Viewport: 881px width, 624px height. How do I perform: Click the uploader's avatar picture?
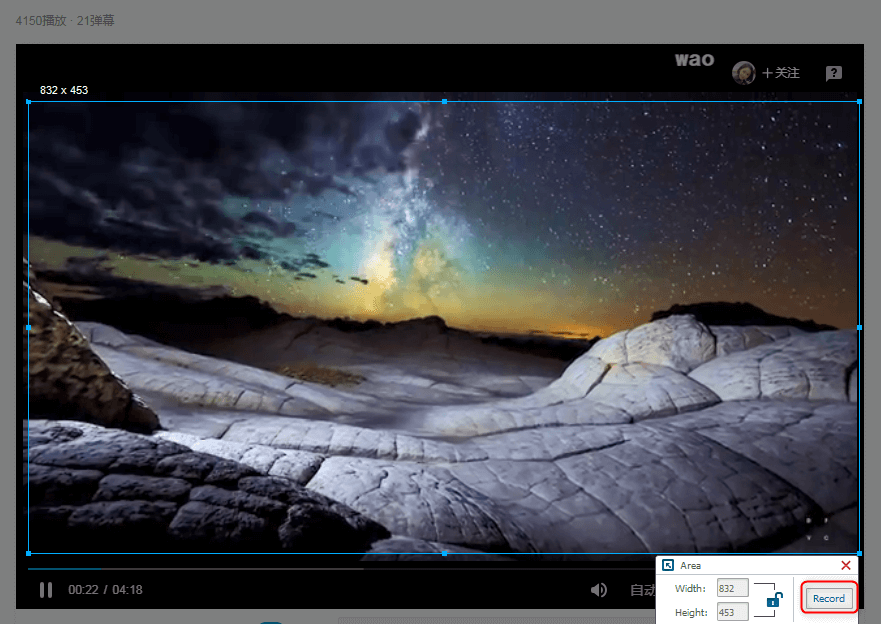[743, 73]
